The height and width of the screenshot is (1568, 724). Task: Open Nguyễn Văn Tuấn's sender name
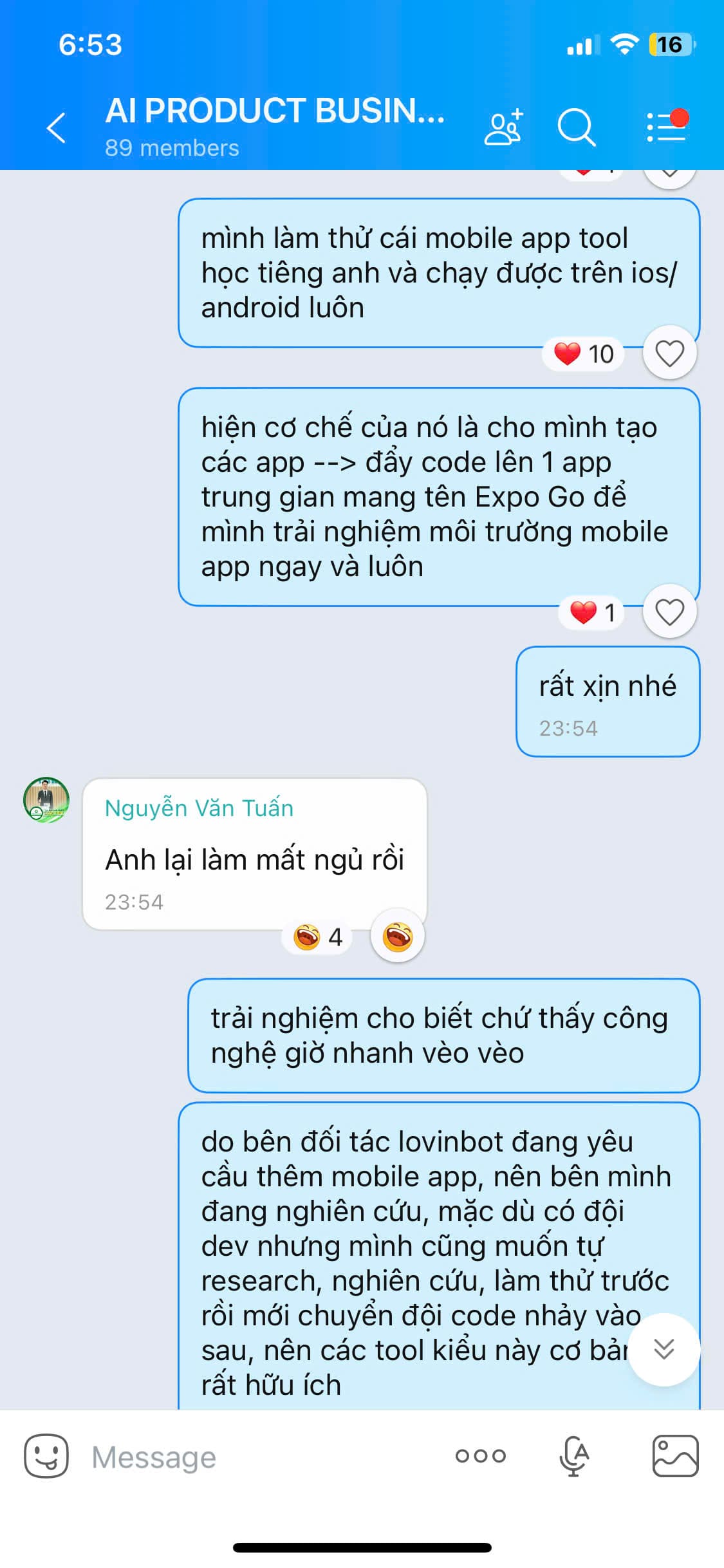click(199, 808)
